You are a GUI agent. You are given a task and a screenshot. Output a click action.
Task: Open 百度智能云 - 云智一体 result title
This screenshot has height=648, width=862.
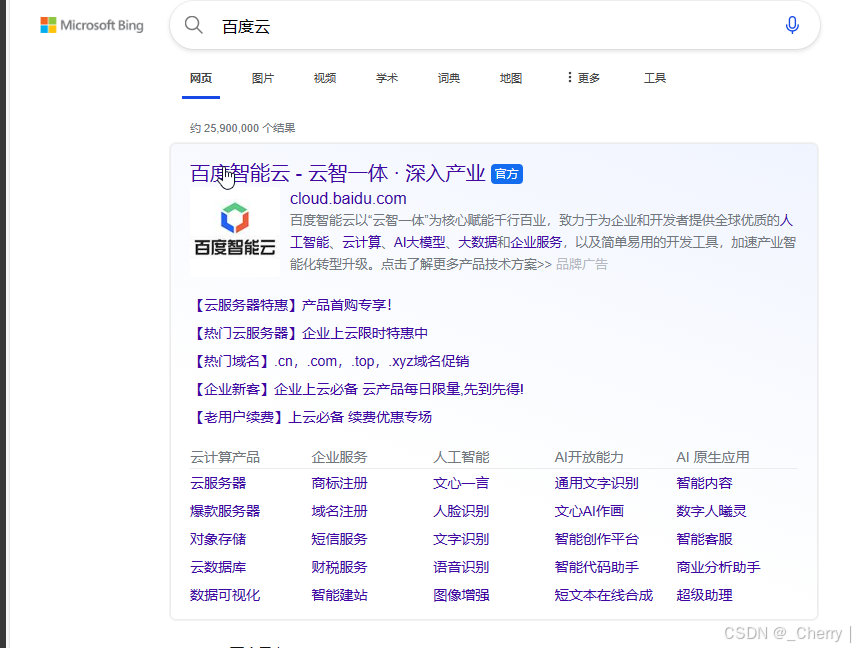click(x=338, y=174)
